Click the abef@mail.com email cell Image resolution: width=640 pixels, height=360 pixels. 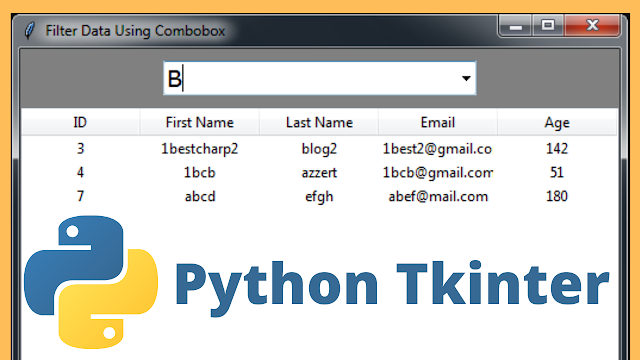click(x=438, y=197)
